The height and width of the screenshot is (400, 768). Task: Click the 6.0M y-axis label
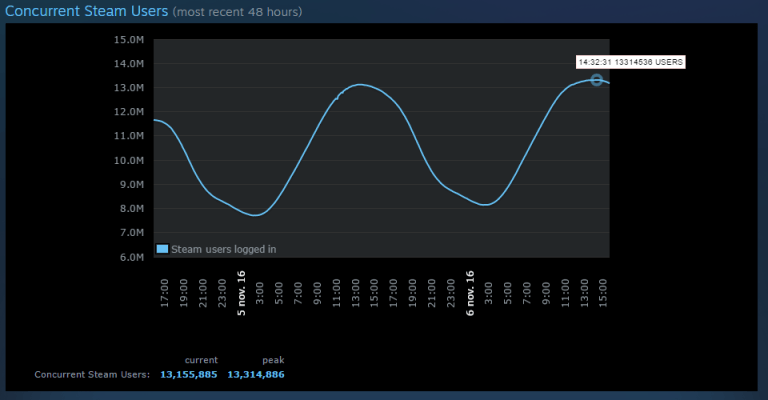pos(131,257)
